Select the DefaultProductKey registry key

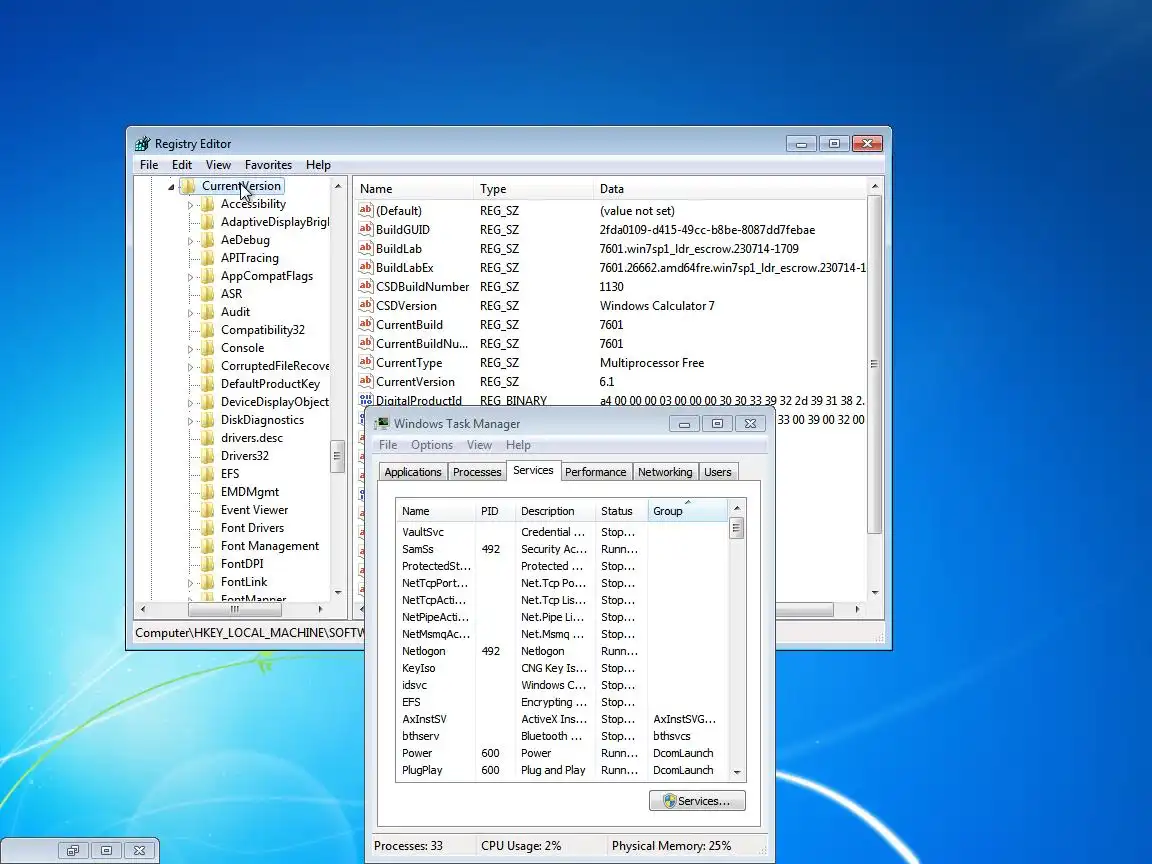270,384
